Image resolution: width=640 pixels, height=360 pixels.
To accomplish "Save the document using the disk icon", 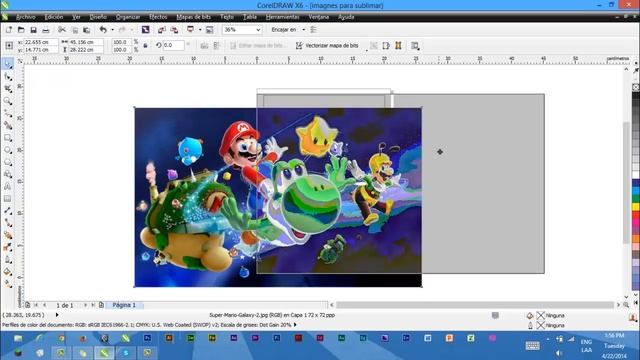I will click(x=33, y=30).
